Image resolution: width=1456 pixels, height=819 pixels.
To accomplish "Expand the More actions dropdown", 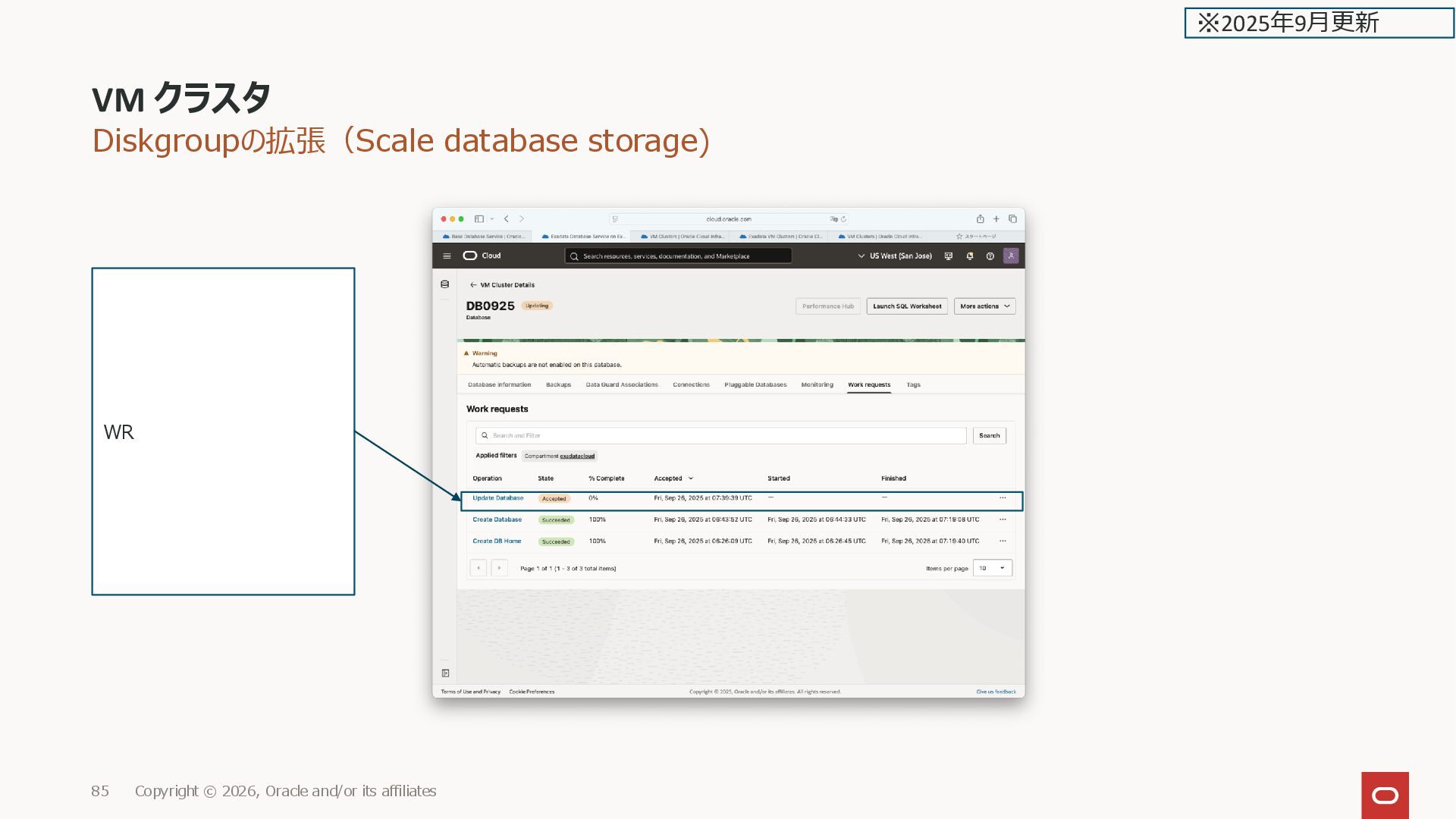I will [984, 306].
